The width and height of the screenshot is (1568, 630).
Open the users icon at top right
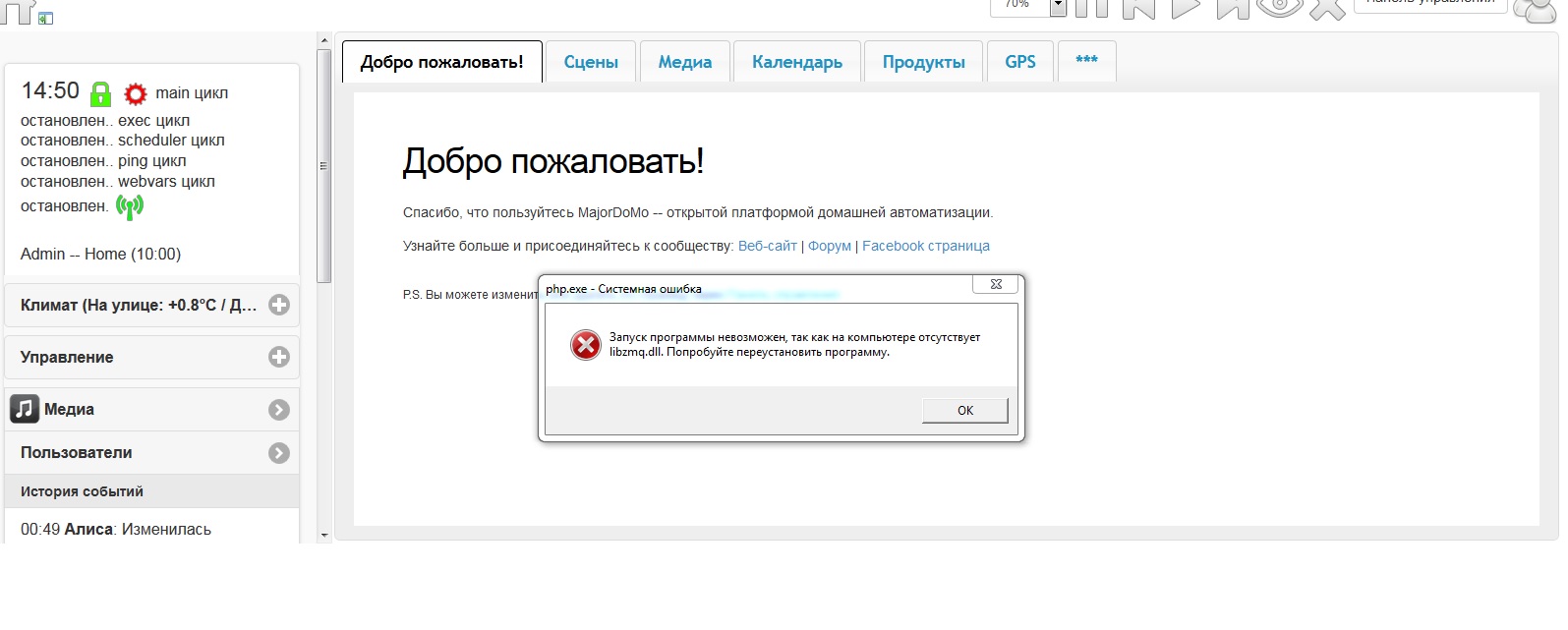tap(1535, 10)
